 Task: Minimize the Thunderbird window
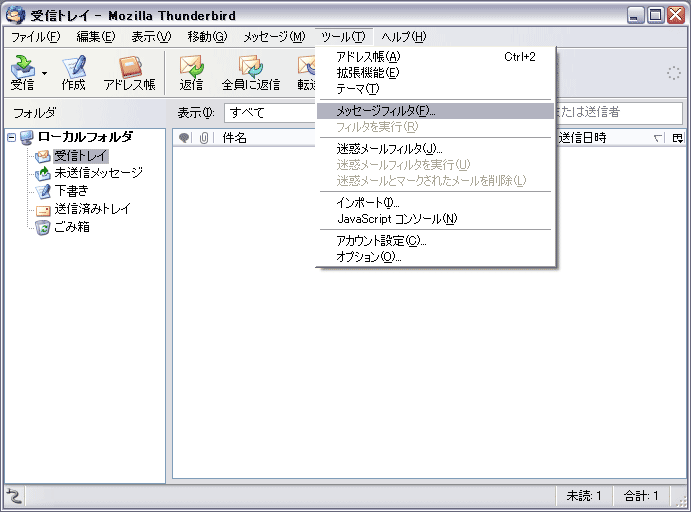click(635, 15)
